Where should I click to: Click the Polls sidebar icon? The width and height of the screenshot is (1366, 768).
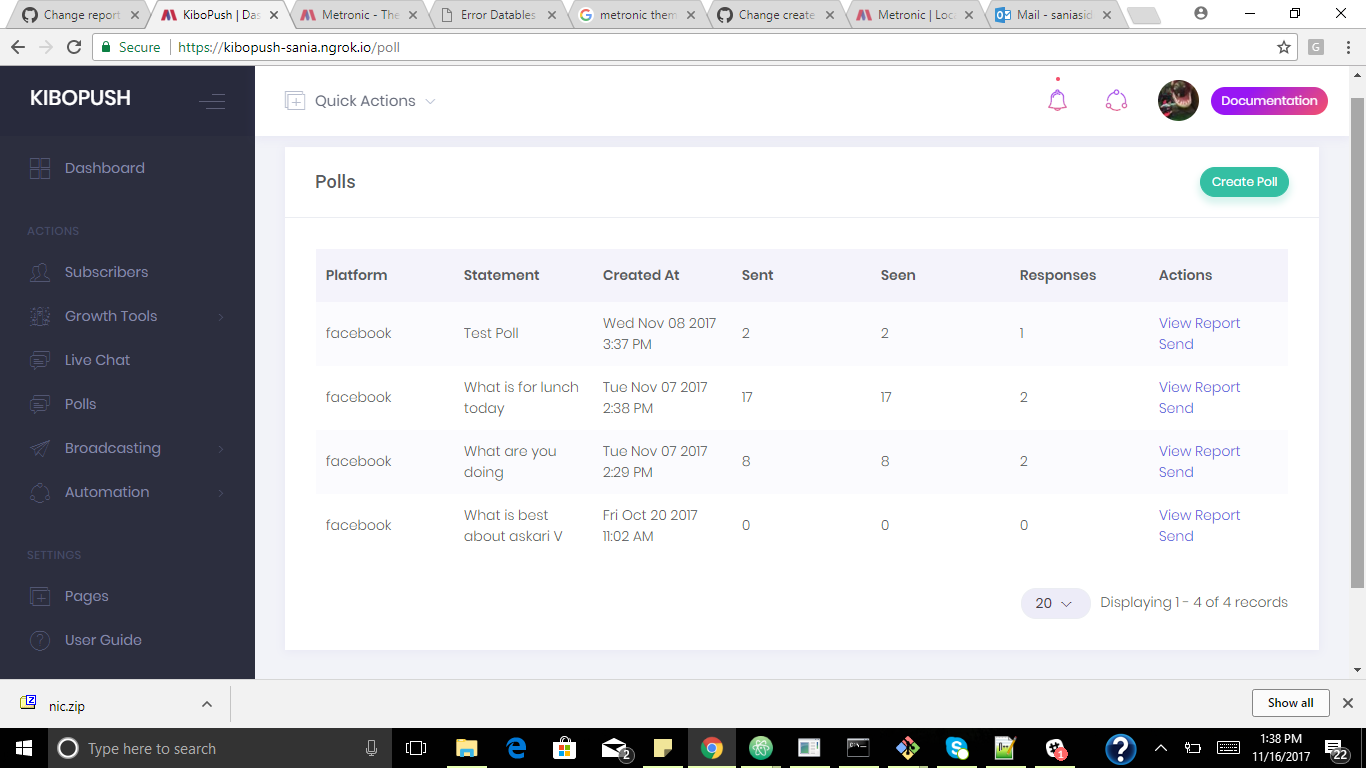[x=39, y=404]
